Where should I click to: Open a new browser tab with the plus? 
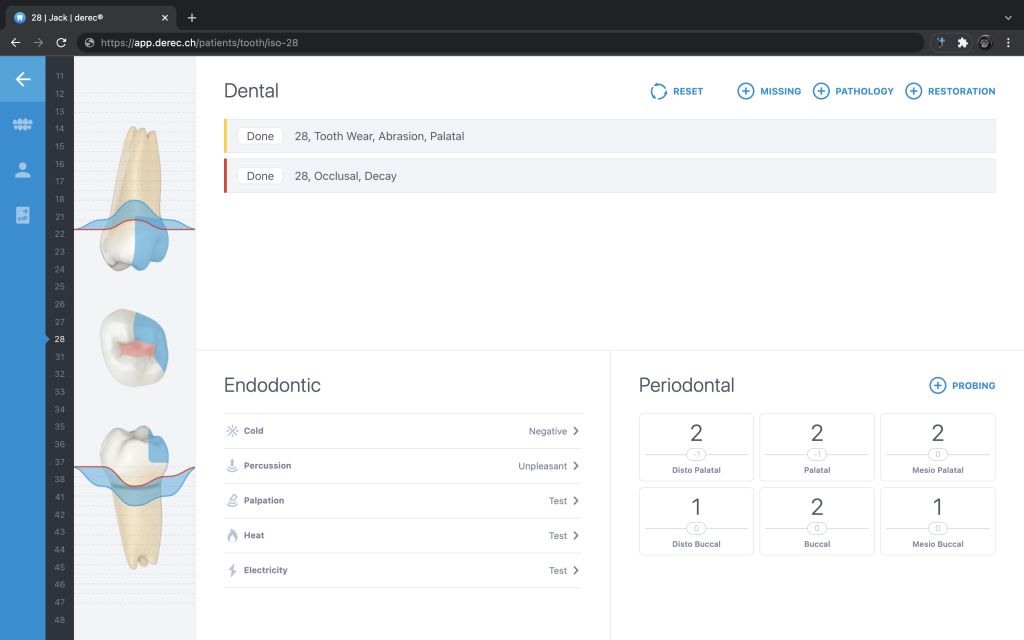coord(191,18)
